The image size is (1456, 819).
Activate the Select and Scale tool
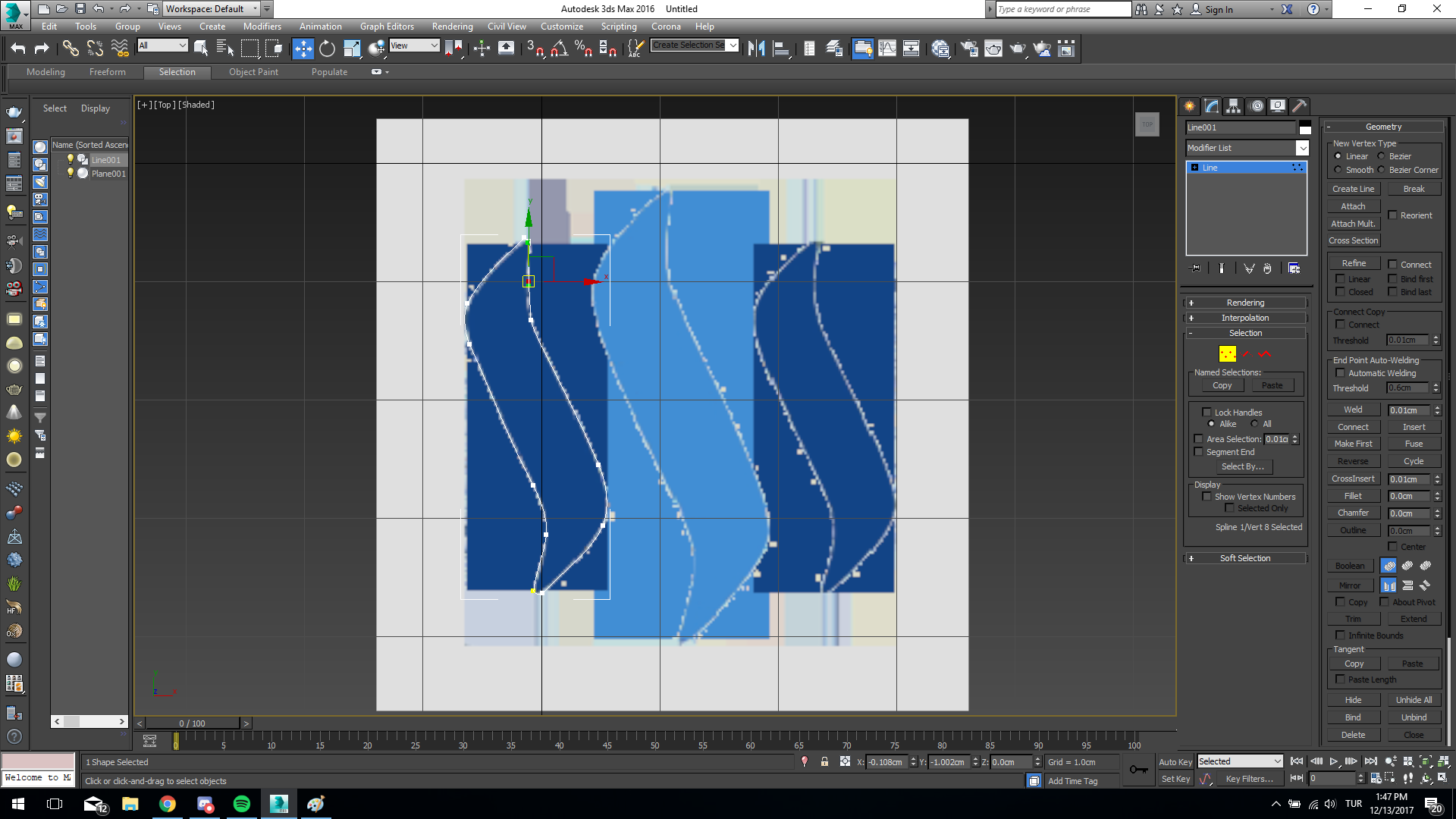(352, 49)
